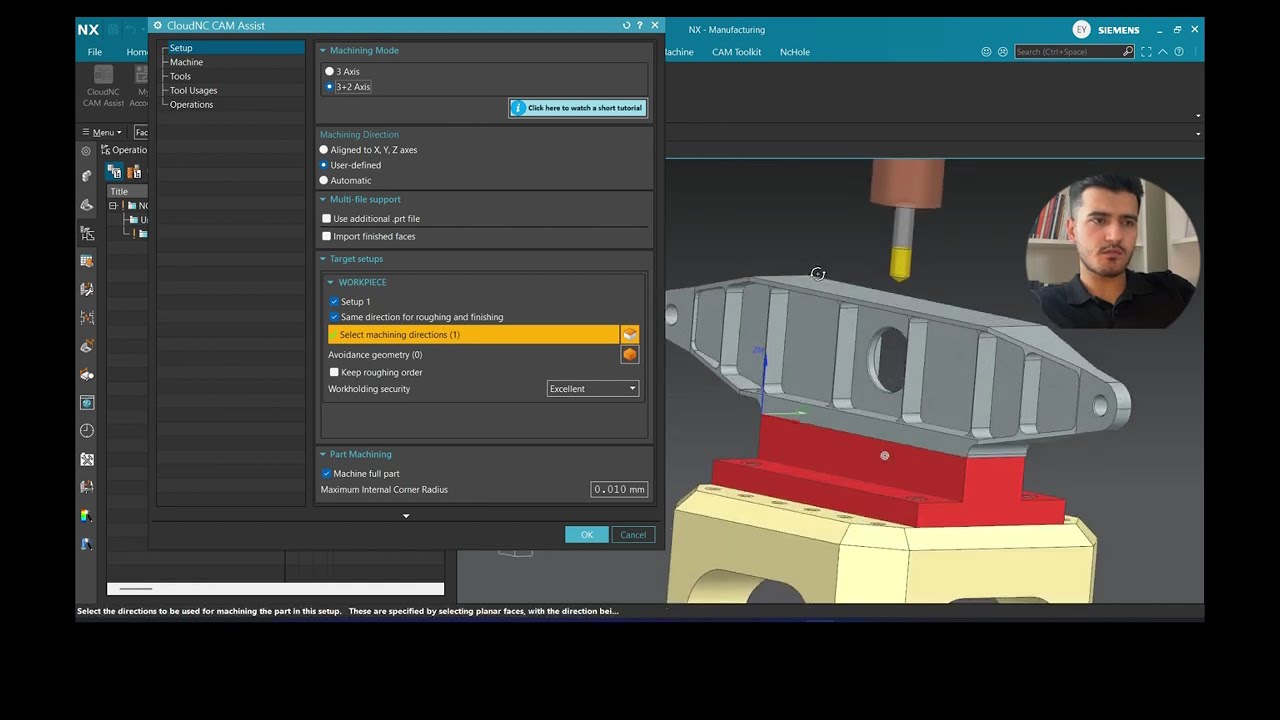The width and height of the screenshot is (1280, 720).
Task: Open the History clock sidebar icon
Action: coord(87,431)
